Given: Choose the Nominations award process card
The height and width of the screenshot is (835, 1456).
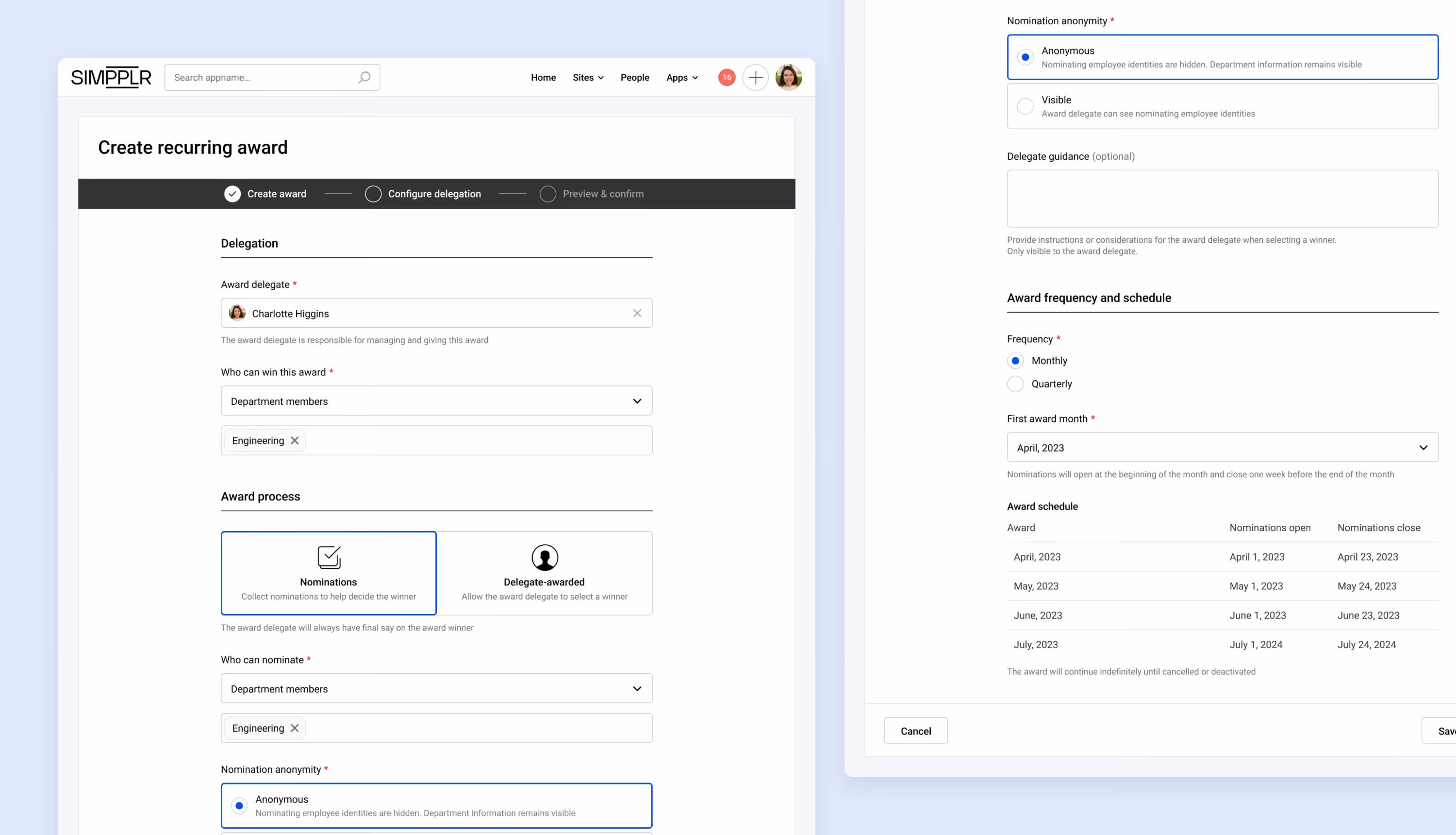Looking at the screenshot, I should pyautogui.click(x=329, y=573).
